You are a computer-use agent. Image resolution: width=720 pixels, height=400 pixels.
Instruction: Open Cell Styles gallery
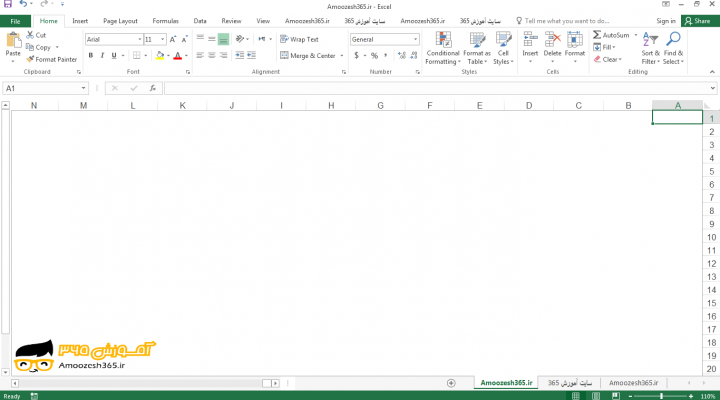pyautogui.click(x=503, y=49)
